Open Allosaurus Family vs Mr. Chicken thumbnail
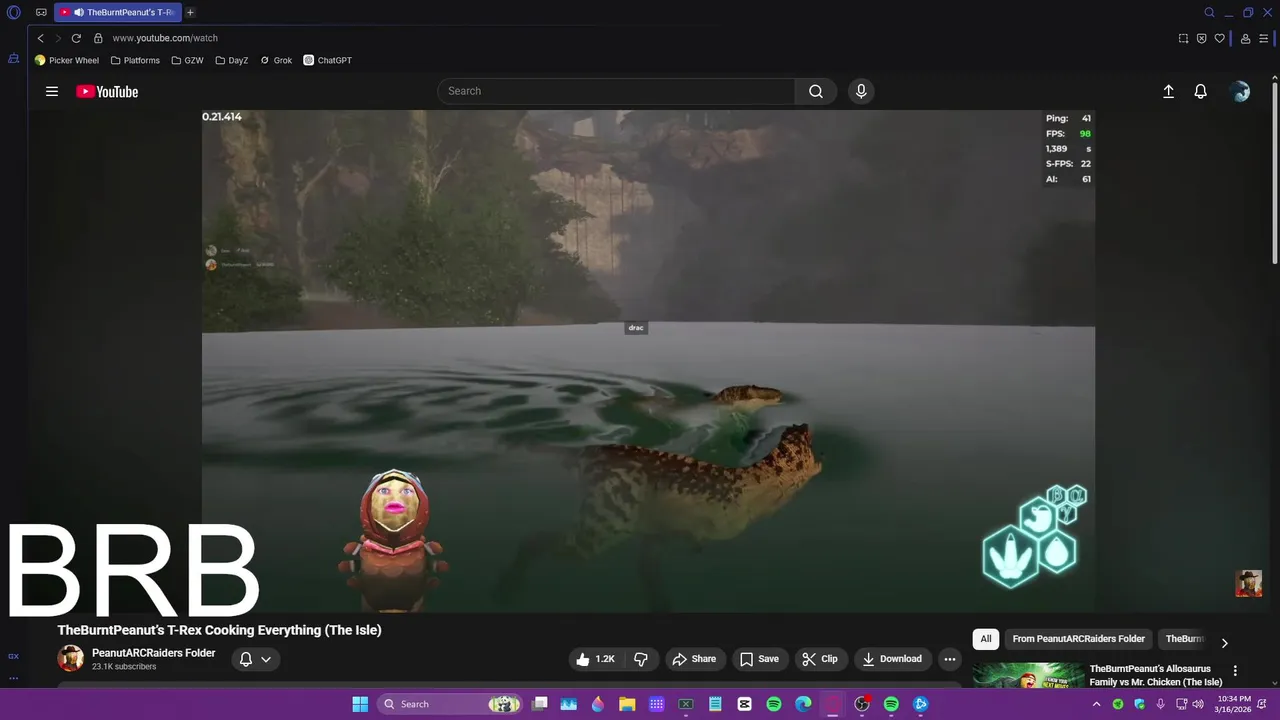The image size is (1280, 720). point(1029,676)
